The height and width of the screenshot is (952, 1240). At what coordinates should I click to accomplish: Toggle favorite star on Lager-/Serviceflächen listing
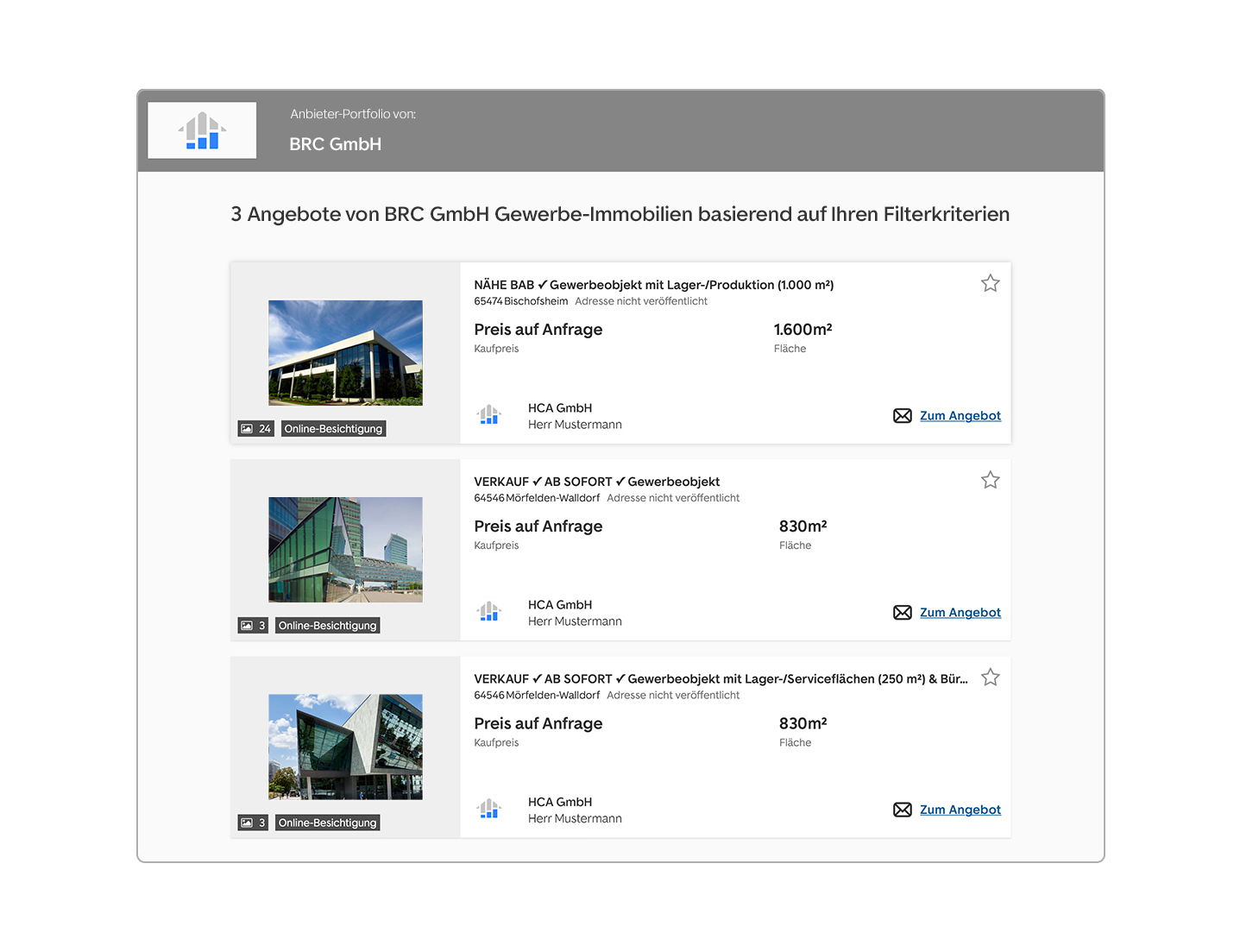coord(990,678)
